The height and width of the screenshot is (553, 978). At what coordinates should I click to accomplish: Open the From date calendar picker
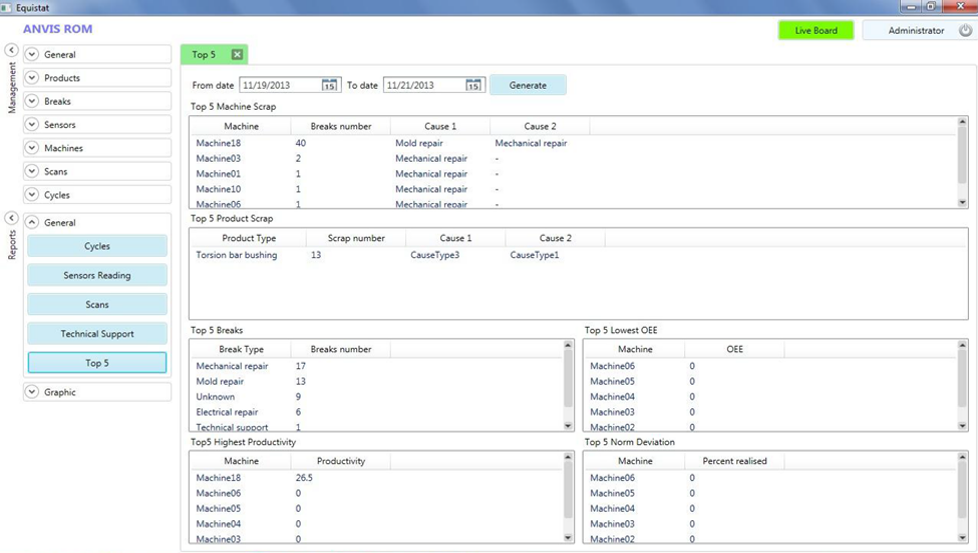point(329,85)
